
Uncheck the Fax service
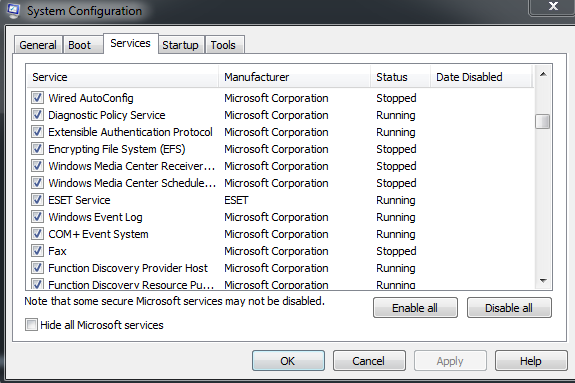click(x=37, y=251)
